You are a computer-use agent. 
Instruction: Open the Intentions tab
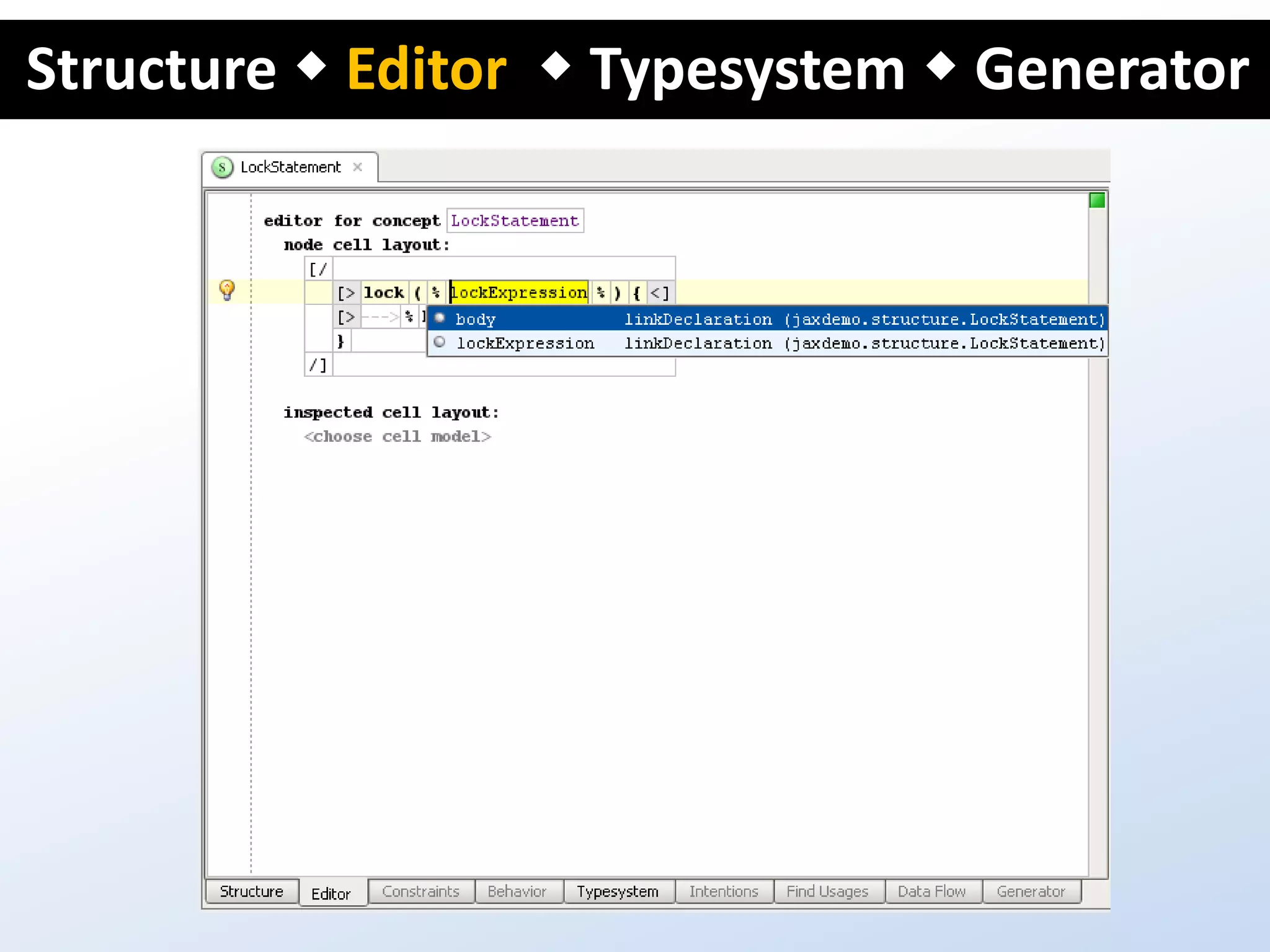pyautogui.click(x=724, y=891)
